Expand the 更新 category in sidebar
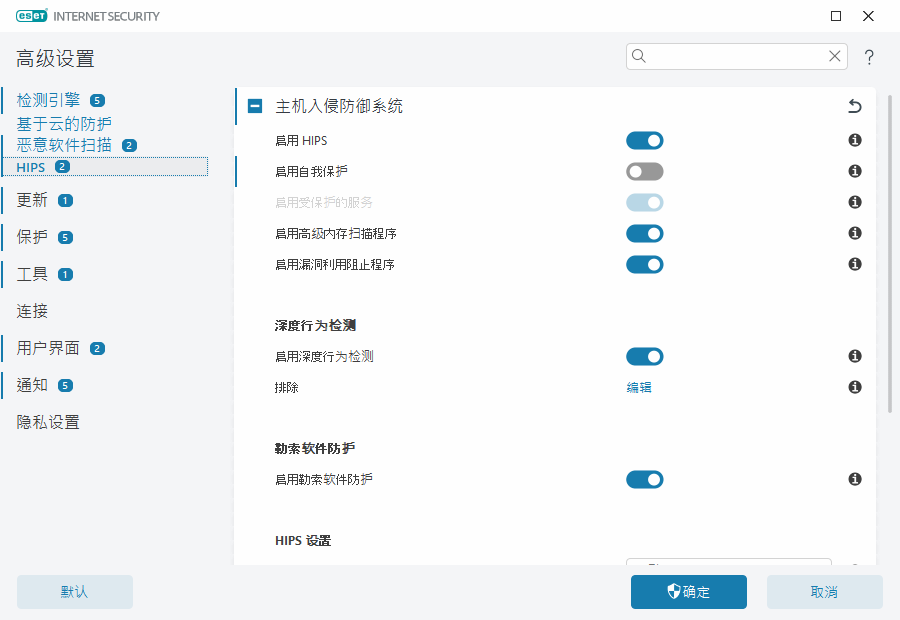 point(32,200)
